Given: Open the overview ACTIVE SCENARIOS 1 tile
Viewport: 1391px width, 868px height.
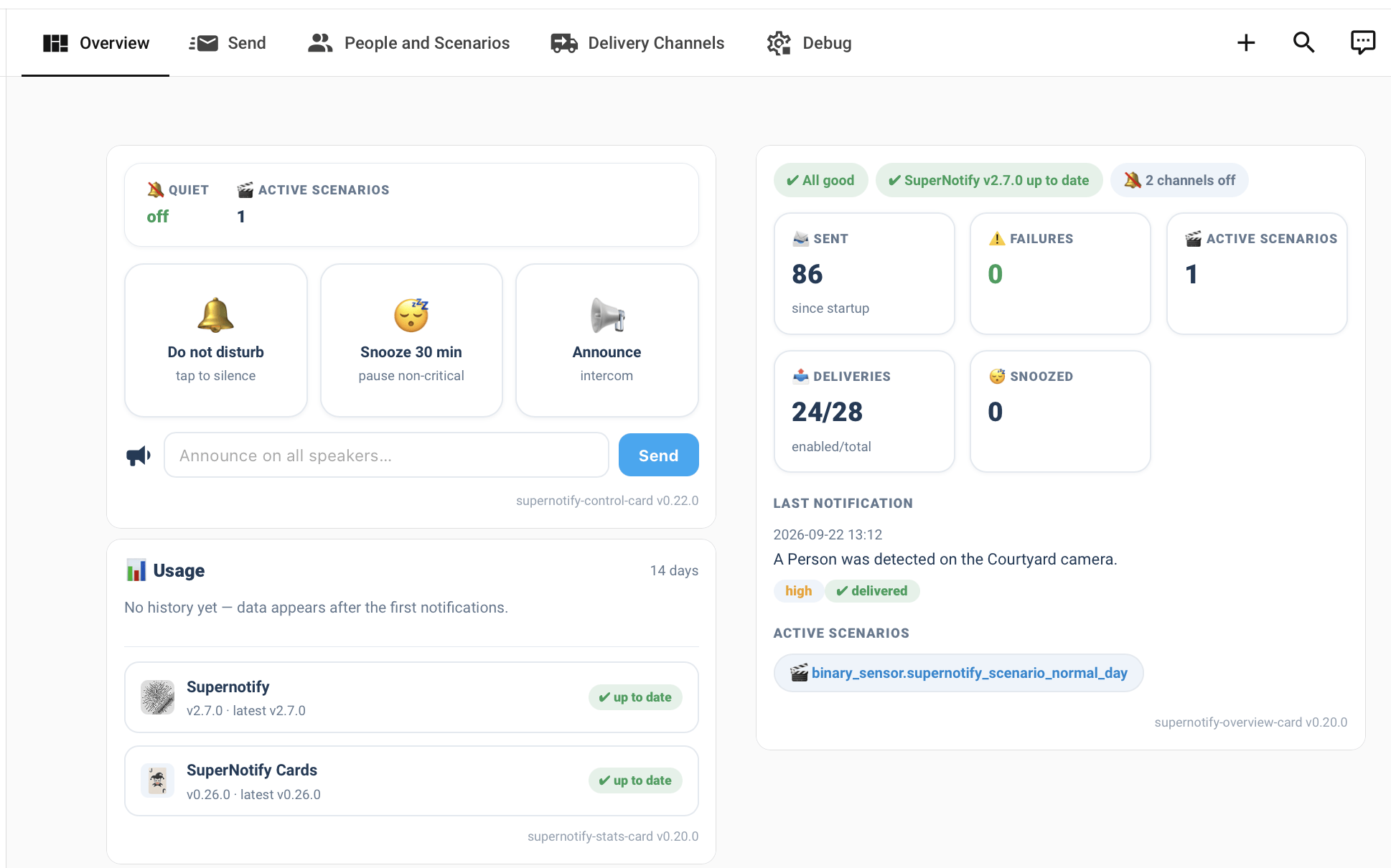Looking at the screenshot, I should [1257, 273].
